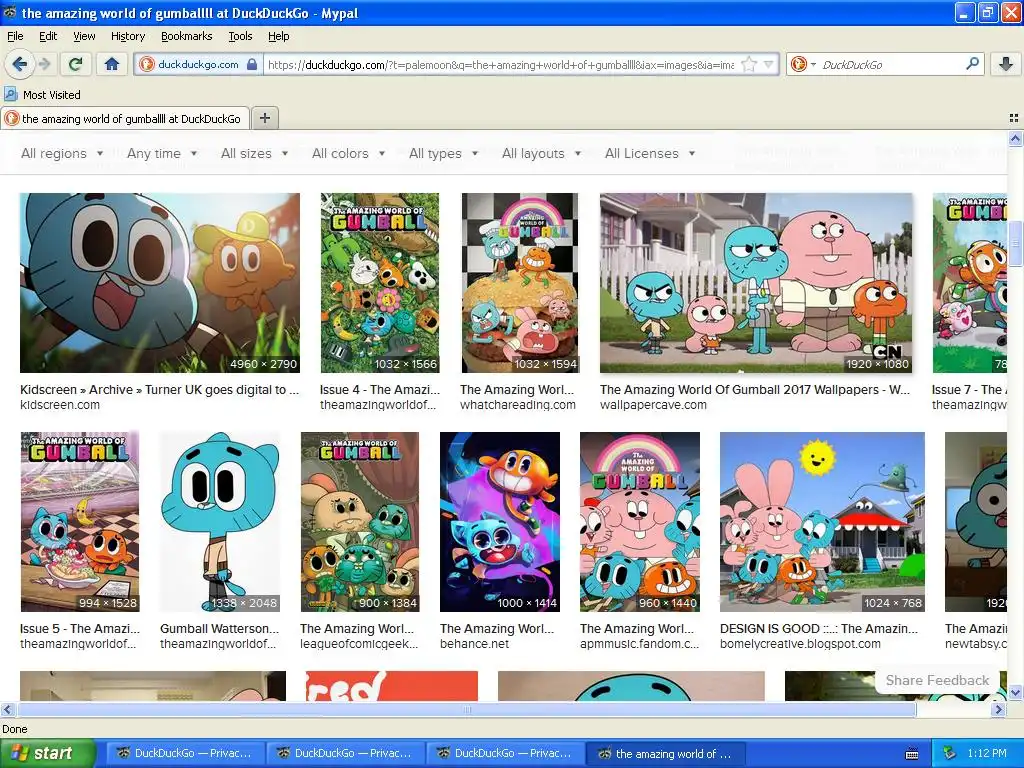Viewport: 1024px width, 768px height.
Task: Click the DESIGN IS GOOD result title
Action: coord(819,629)
